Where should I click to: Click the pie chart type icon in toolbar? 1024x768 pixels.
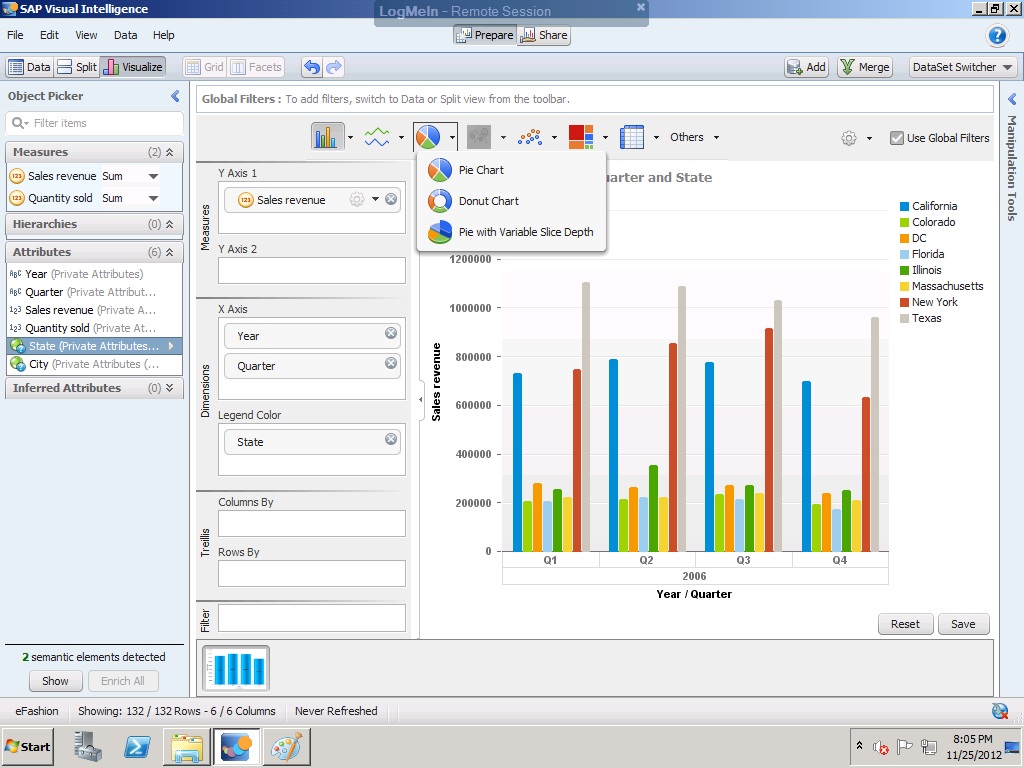(x=428, y=137)
